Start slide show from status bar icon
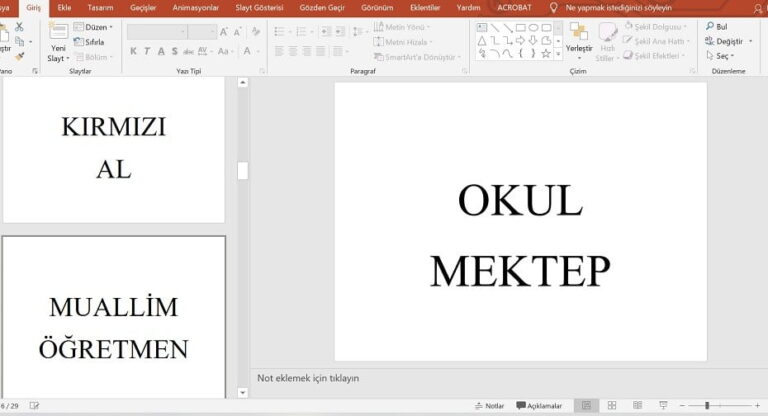768x416 pixels. 663,405
